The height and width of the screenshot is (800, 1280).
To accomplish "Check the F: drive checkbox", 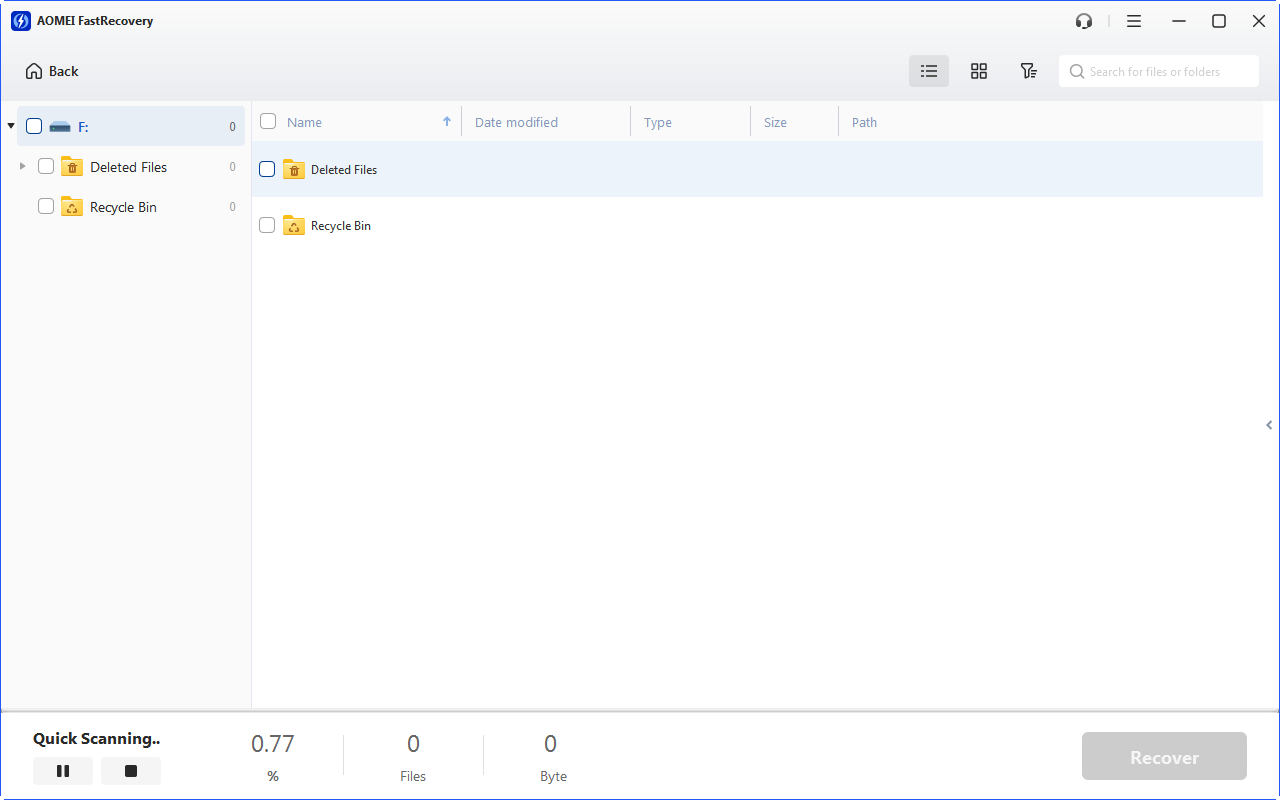I will pos(34,126).
